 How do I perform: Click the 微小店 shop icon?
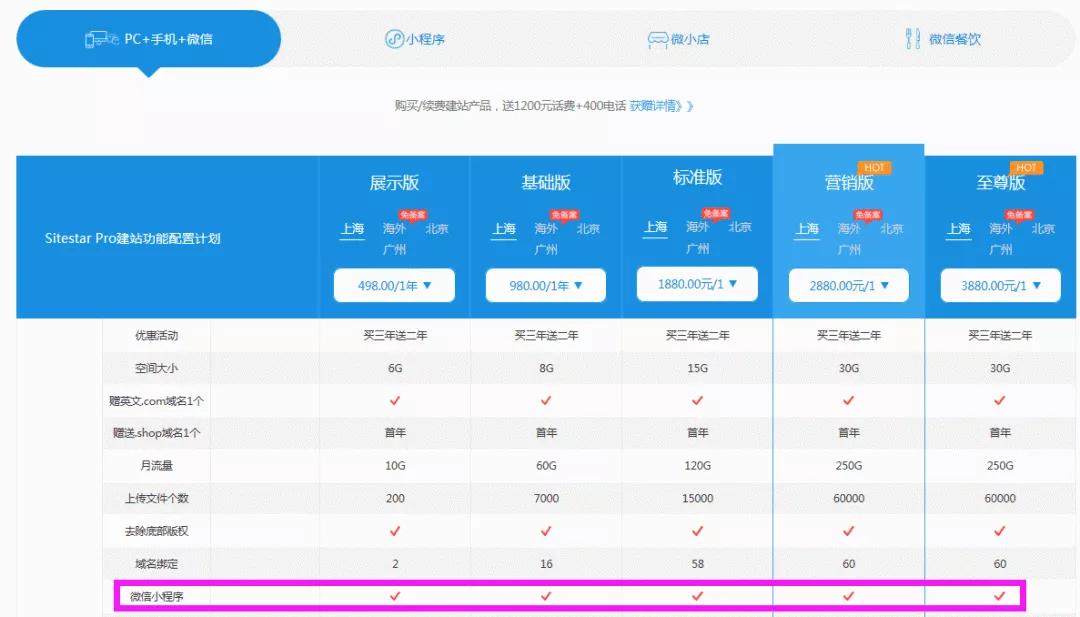click(658, 40)
